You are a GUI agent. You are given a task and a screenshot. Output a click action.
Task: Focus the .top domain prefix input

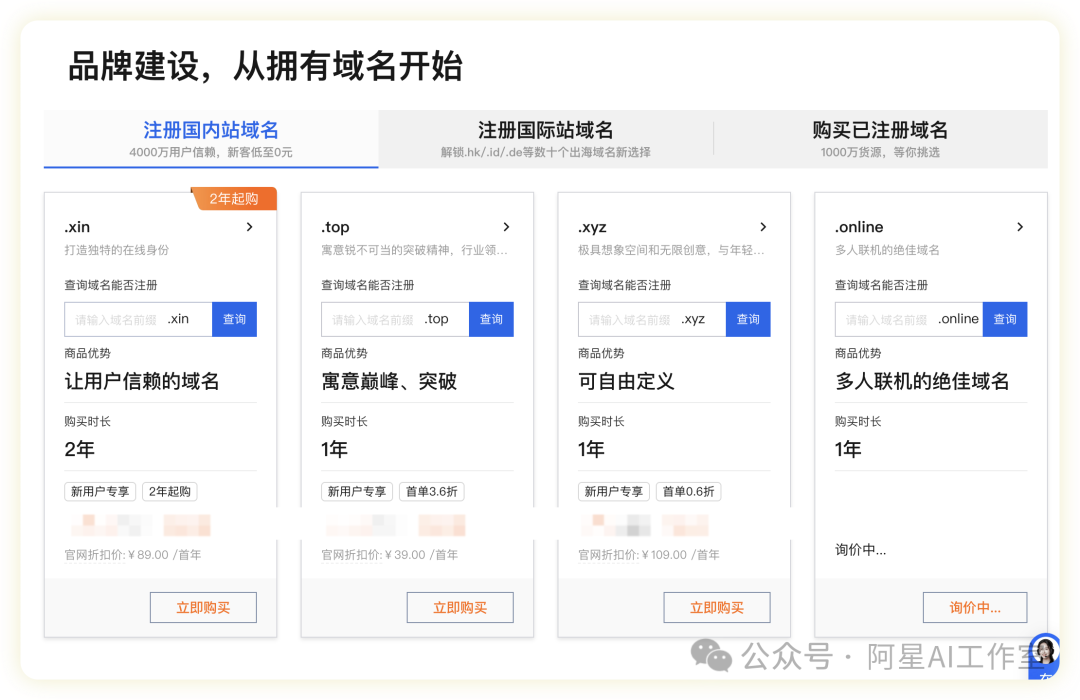pos(395,319)
